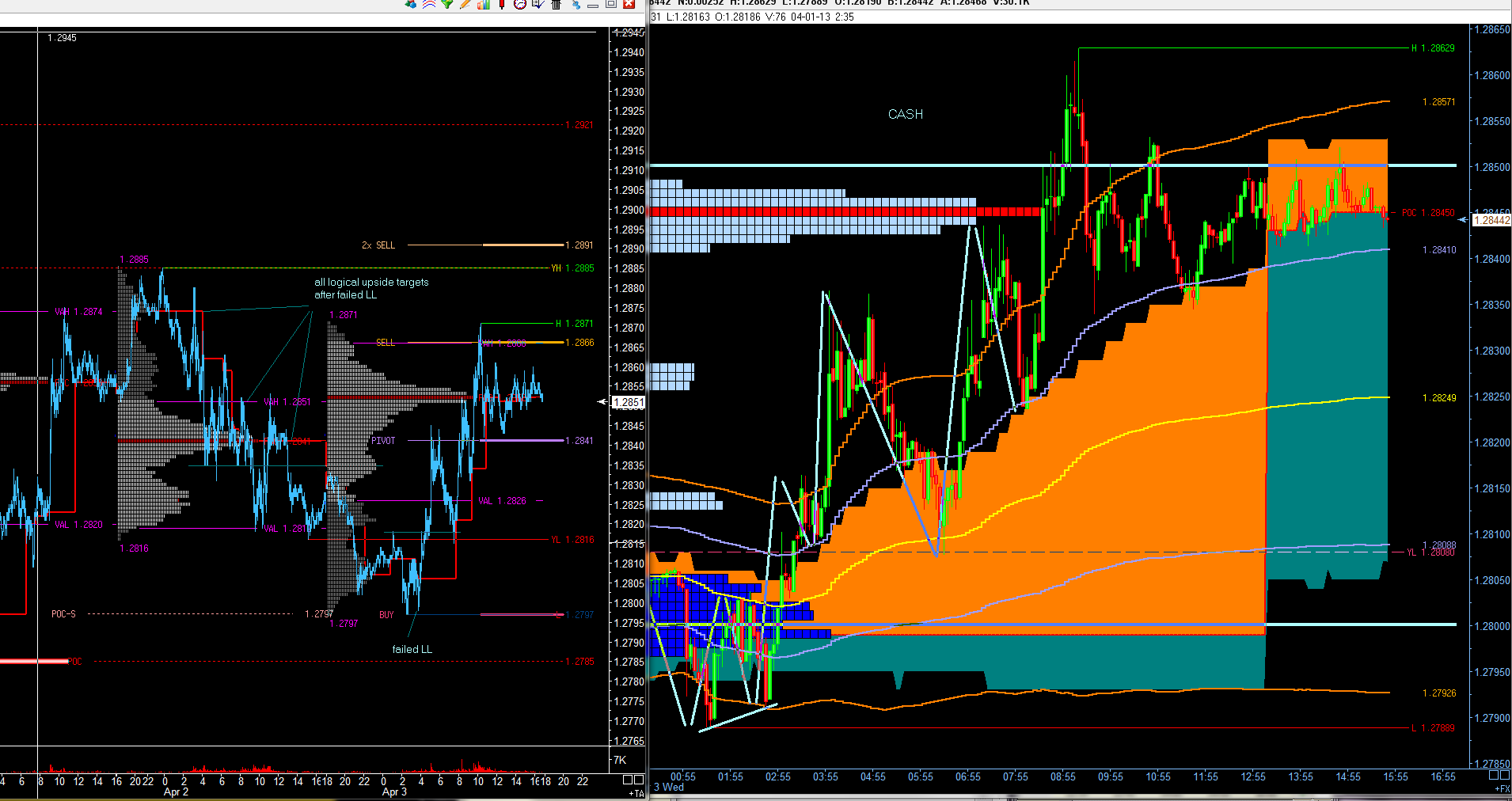
Task: Select the 'Apr 2' date on the time axis
Action: 176,792
